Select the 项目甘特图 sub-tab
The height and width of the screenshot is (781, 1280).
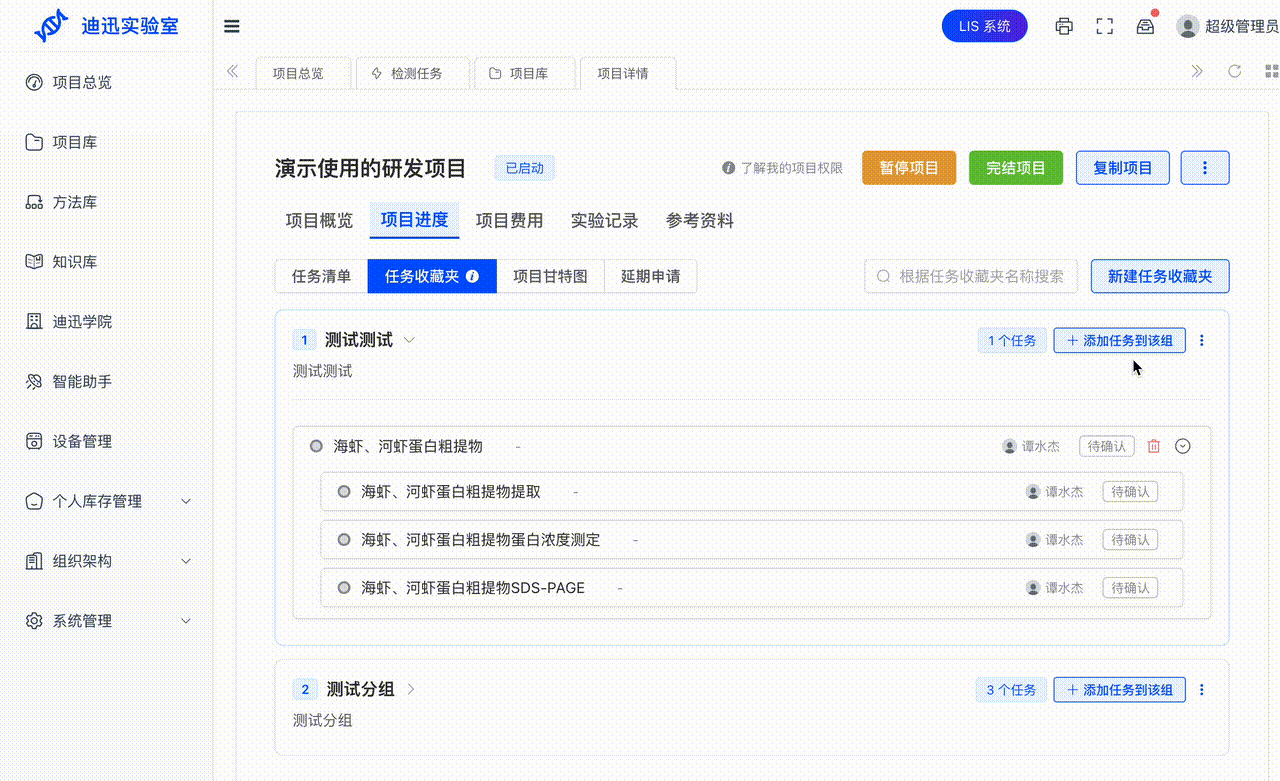(x=550, y=276)
